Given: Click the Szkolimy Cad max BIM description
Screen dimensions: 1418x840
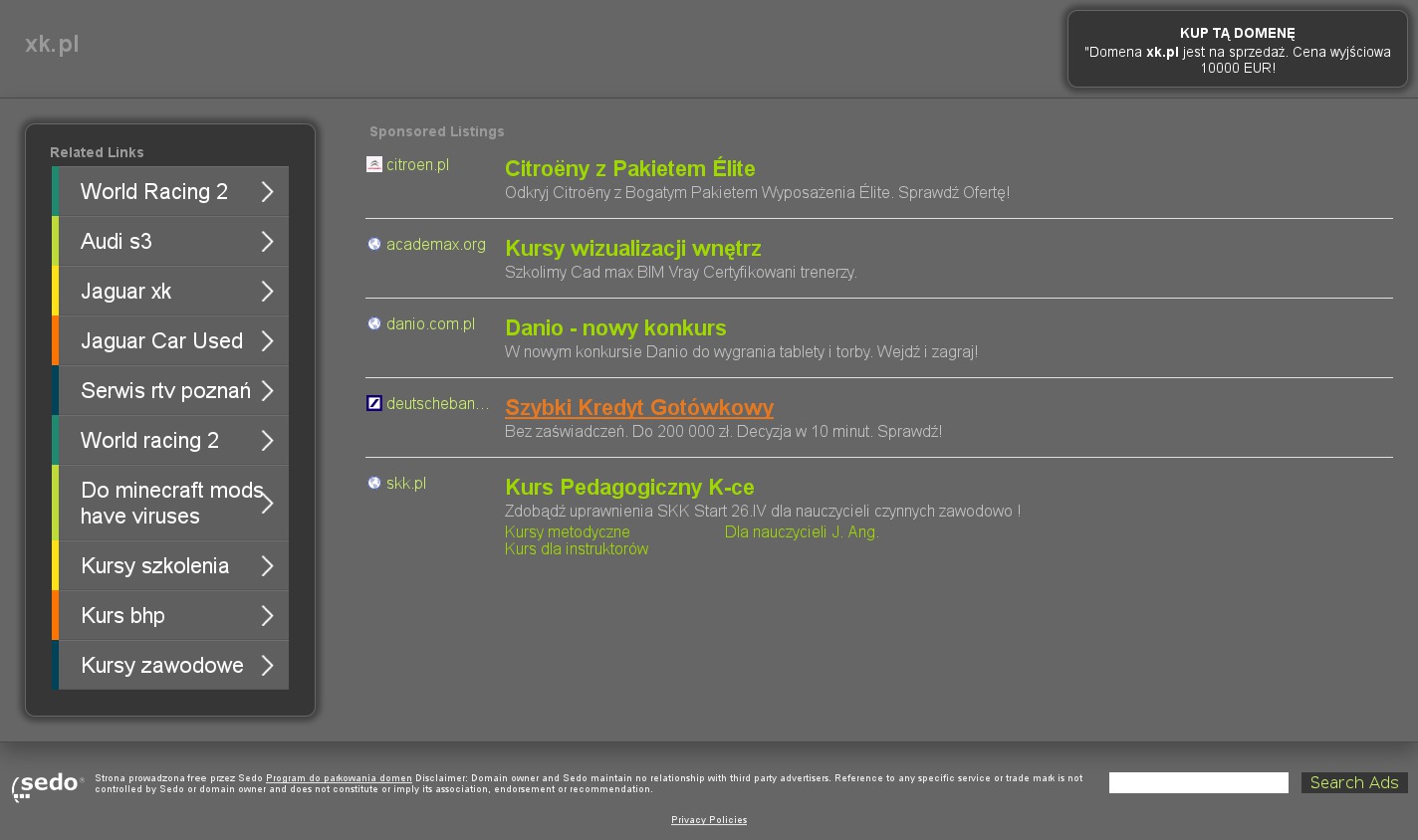Looking at the screenshot, I should 681,273.
